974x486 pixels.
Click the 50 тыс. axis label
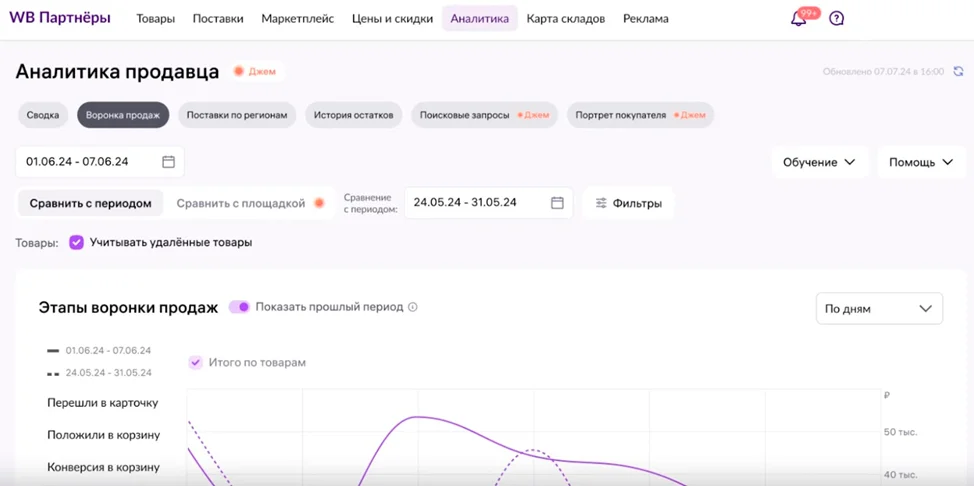pos(901,432)
